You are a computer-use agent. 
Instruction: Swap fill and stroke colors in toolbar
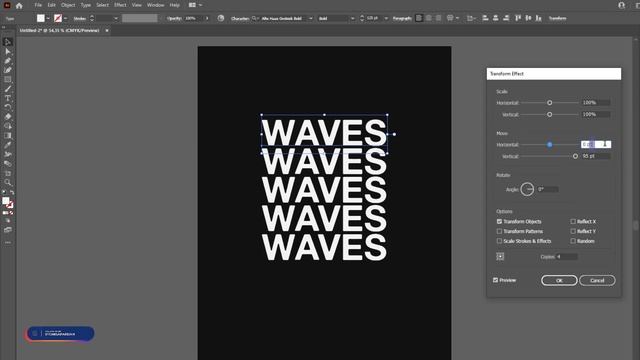click(x=12, y=192)
